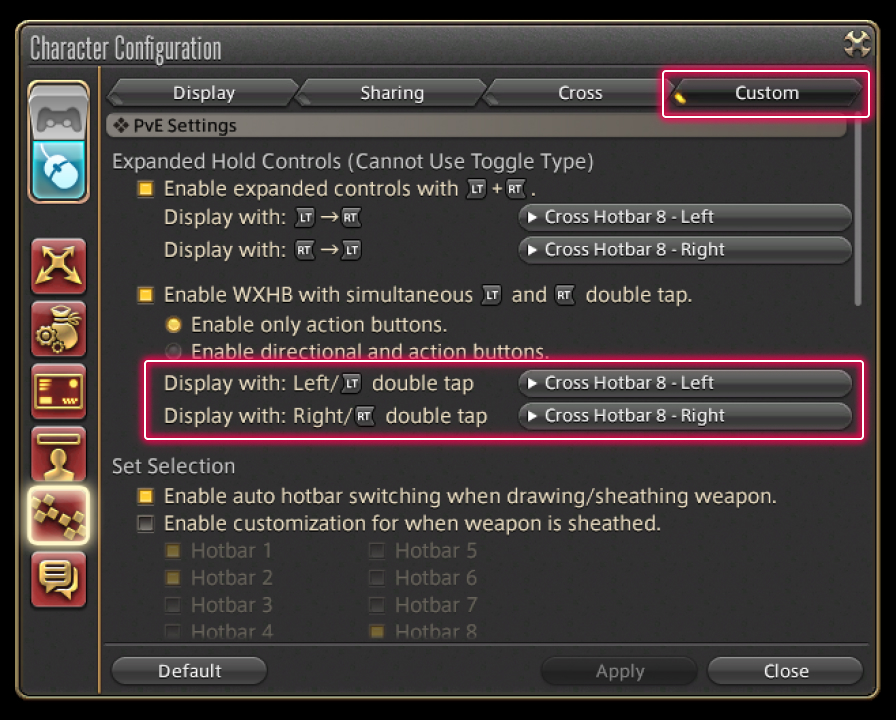Click the Default button

click(189, 671)
